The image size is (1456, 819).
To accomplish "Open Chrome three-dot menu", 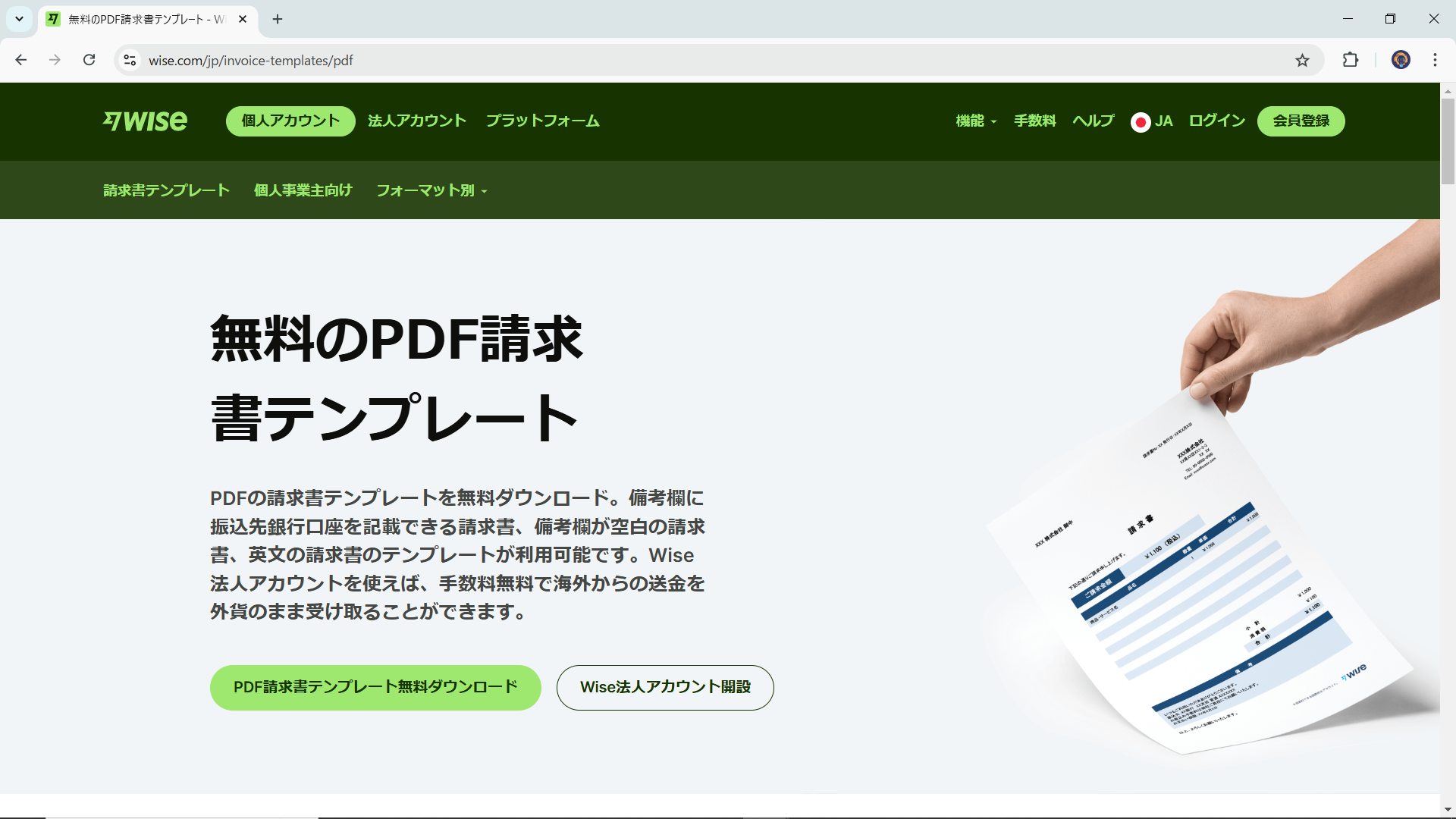I will [1435, 60].
